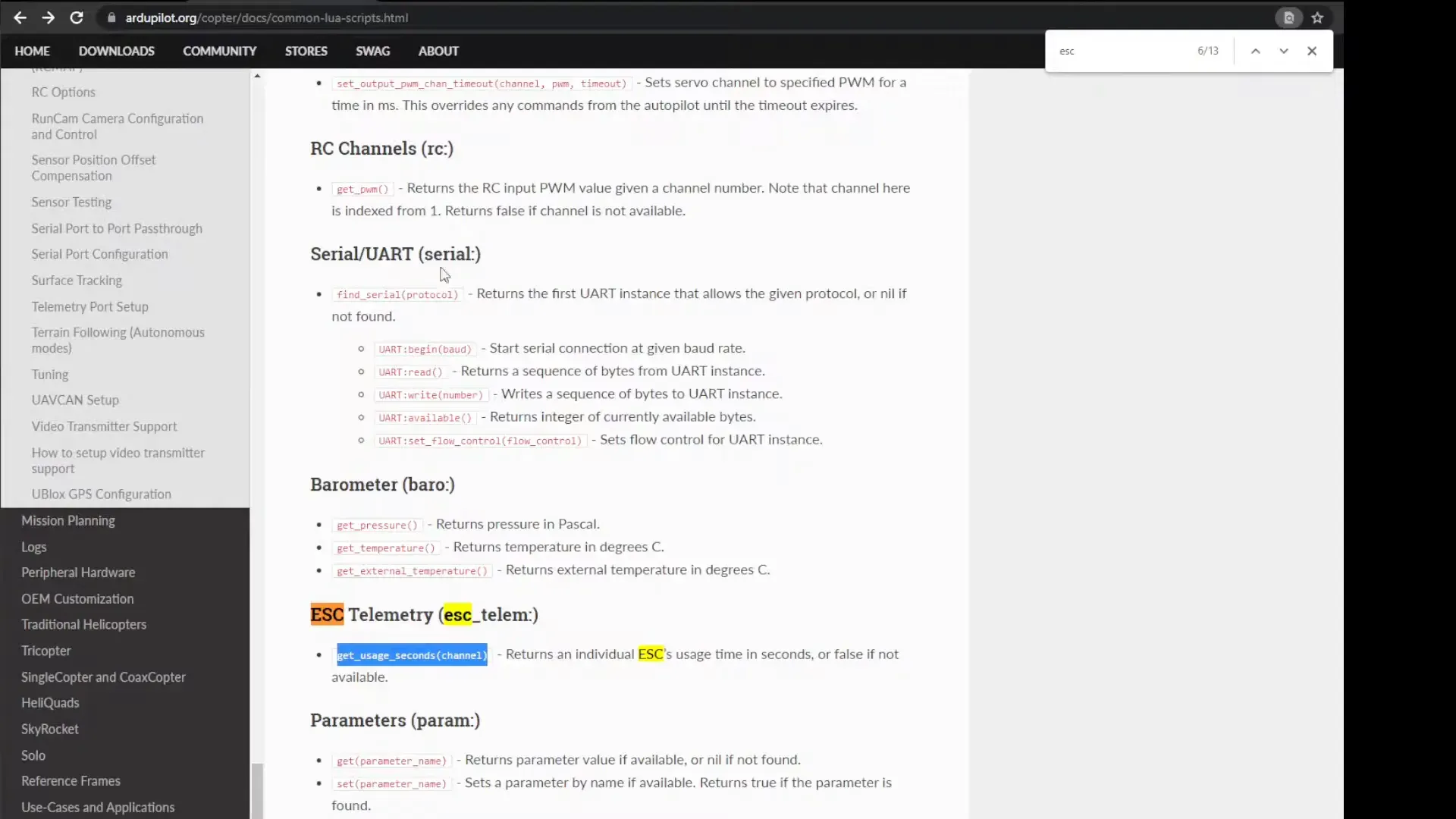Click the COMMUNITY navigation link
This screenshot has width=1456, height=819.
coord(219,51)
